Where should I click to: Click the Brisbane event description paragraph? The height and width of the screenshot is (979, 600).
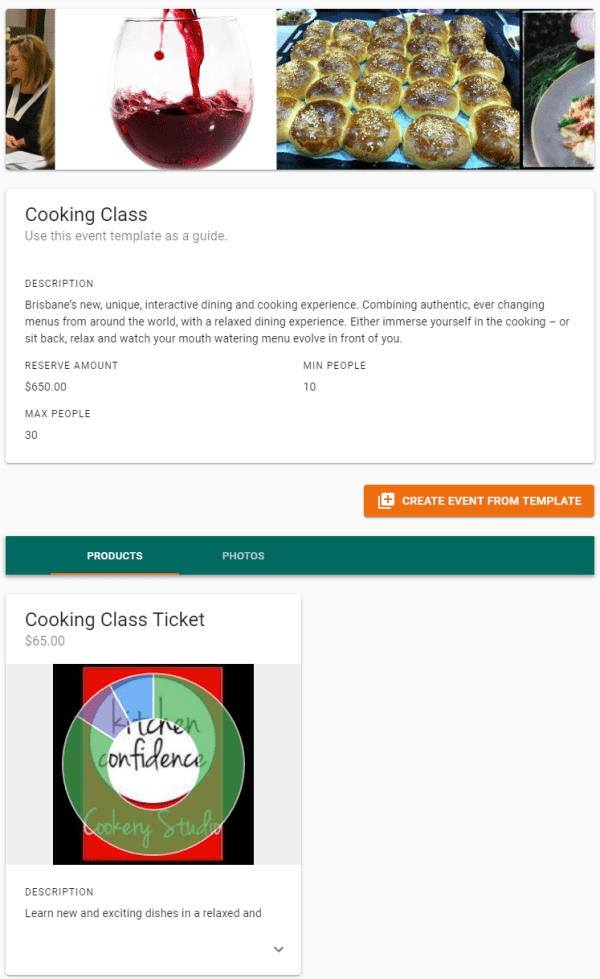[298, 321]
